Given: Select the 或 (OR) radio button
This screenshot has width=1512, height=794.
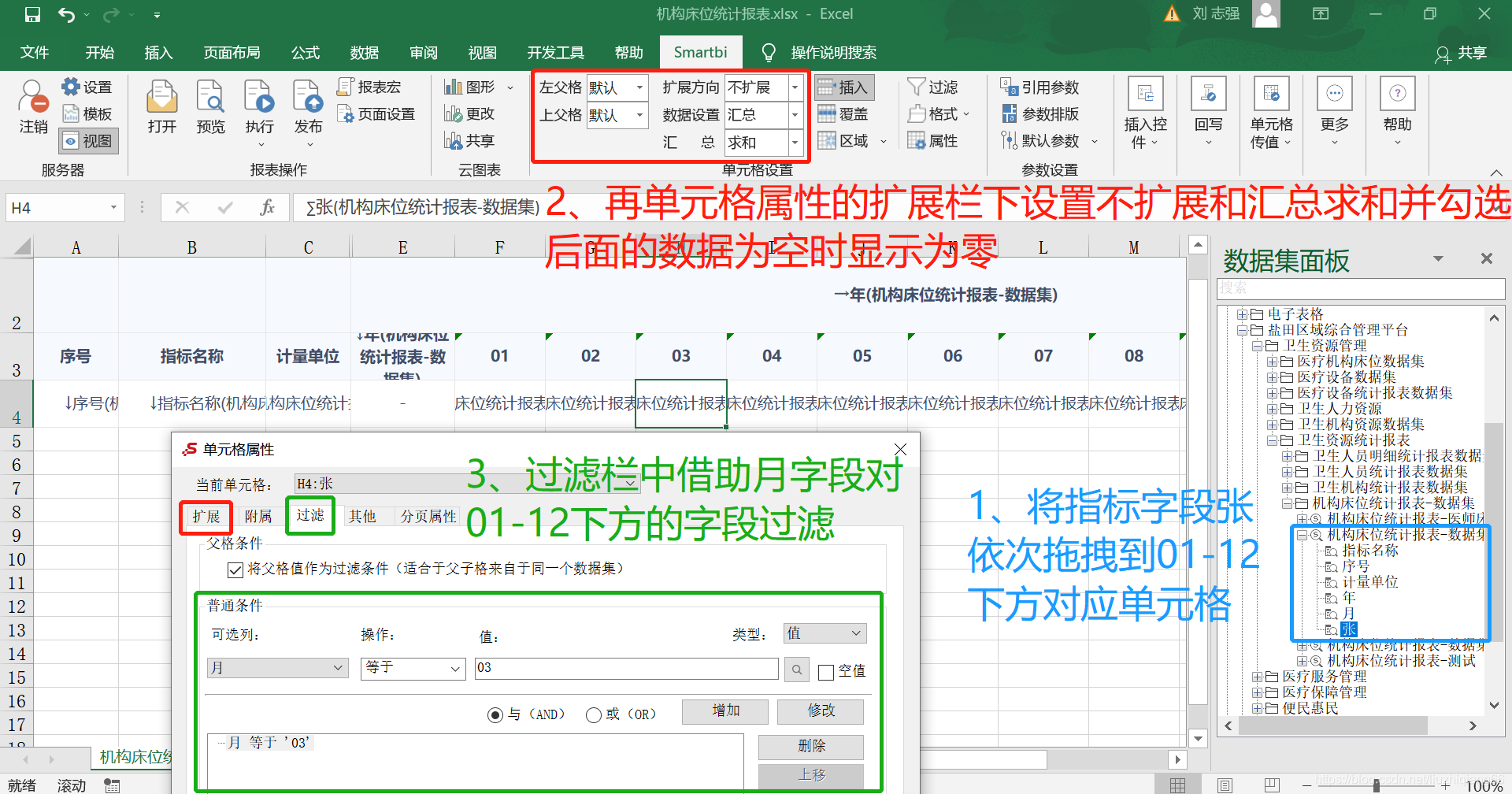Looking at the screenshot, I should click(x=594, y=715).
